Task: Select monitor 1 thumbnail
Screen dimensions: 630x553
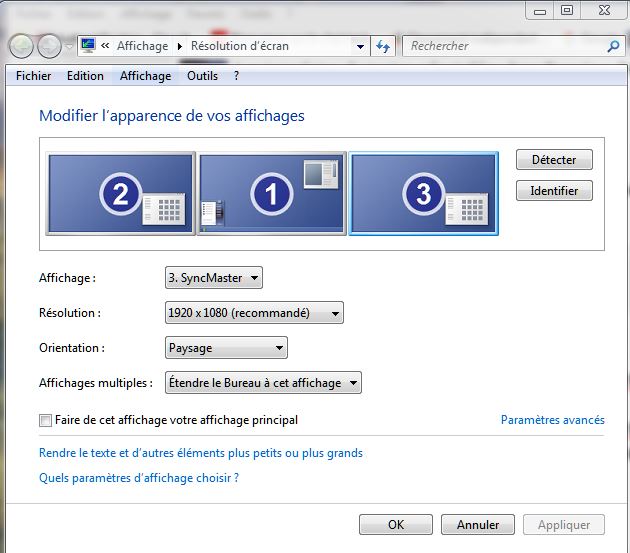Action: point(272,193)
